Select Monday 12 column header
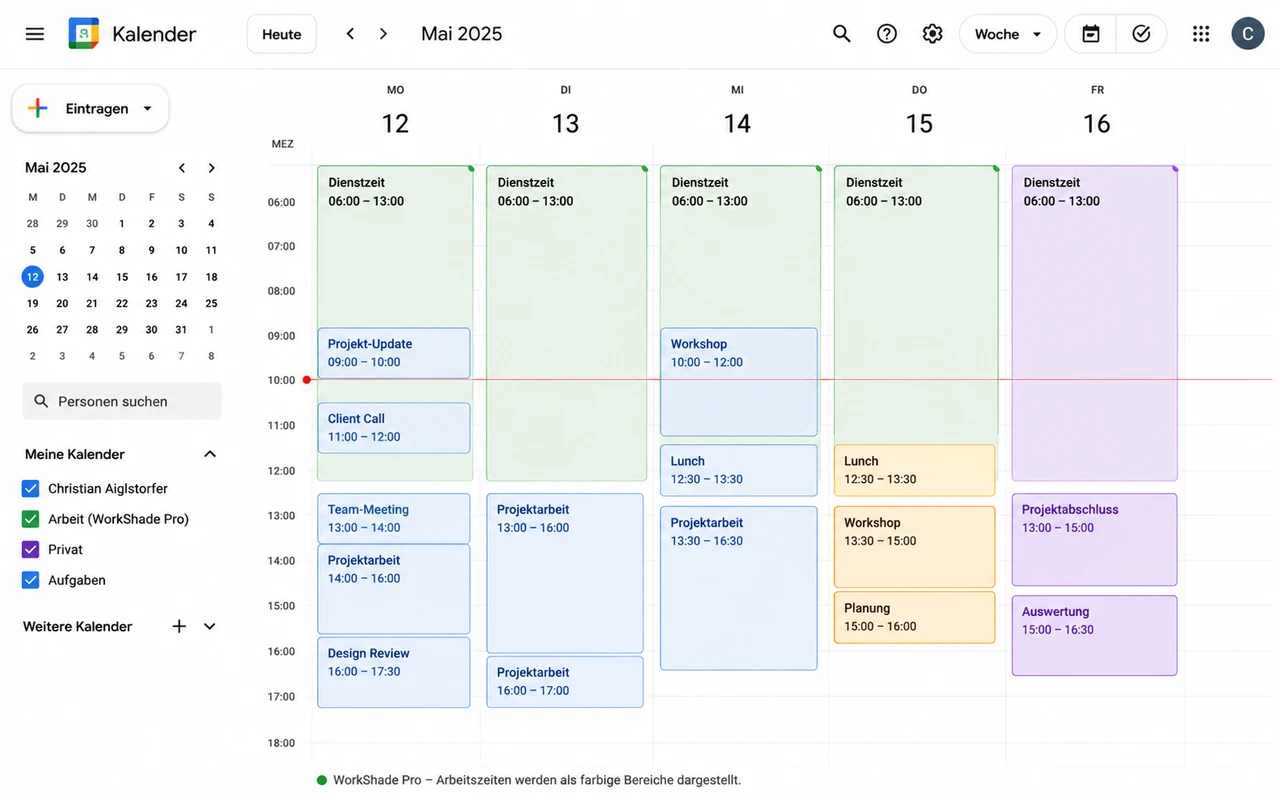The image size is (1280, 800). pos(395,111)
